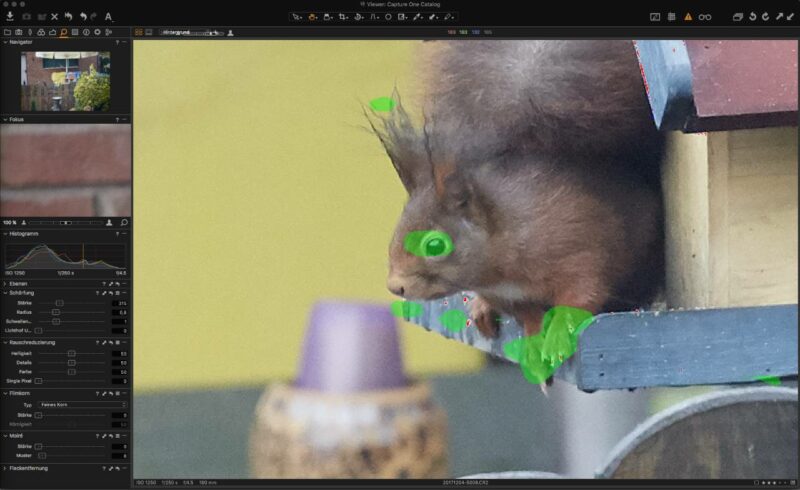Collapse the Histogramm panel

tap(5, 234)
